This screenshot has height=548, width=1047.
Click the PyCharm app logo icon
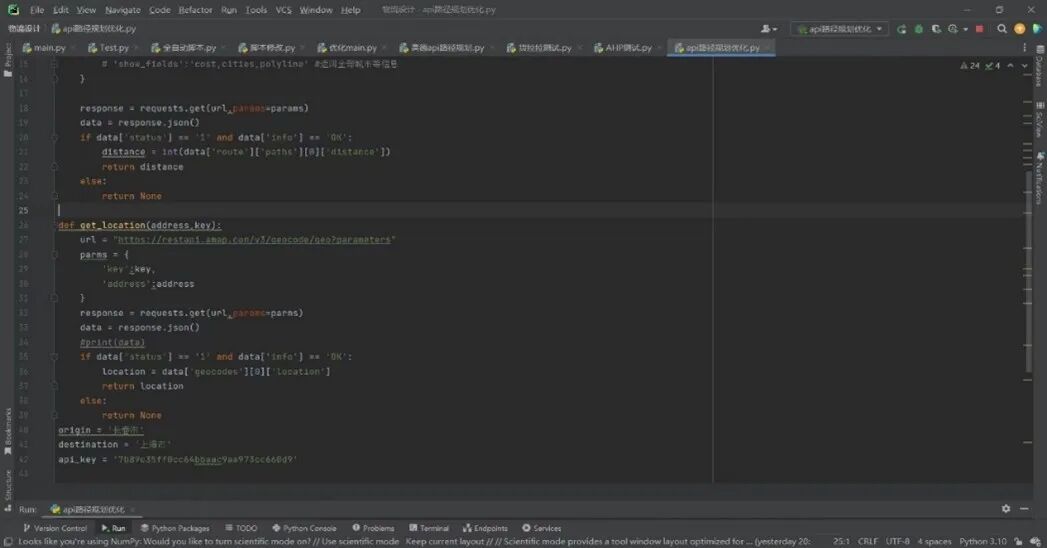(x=13, y=10)
